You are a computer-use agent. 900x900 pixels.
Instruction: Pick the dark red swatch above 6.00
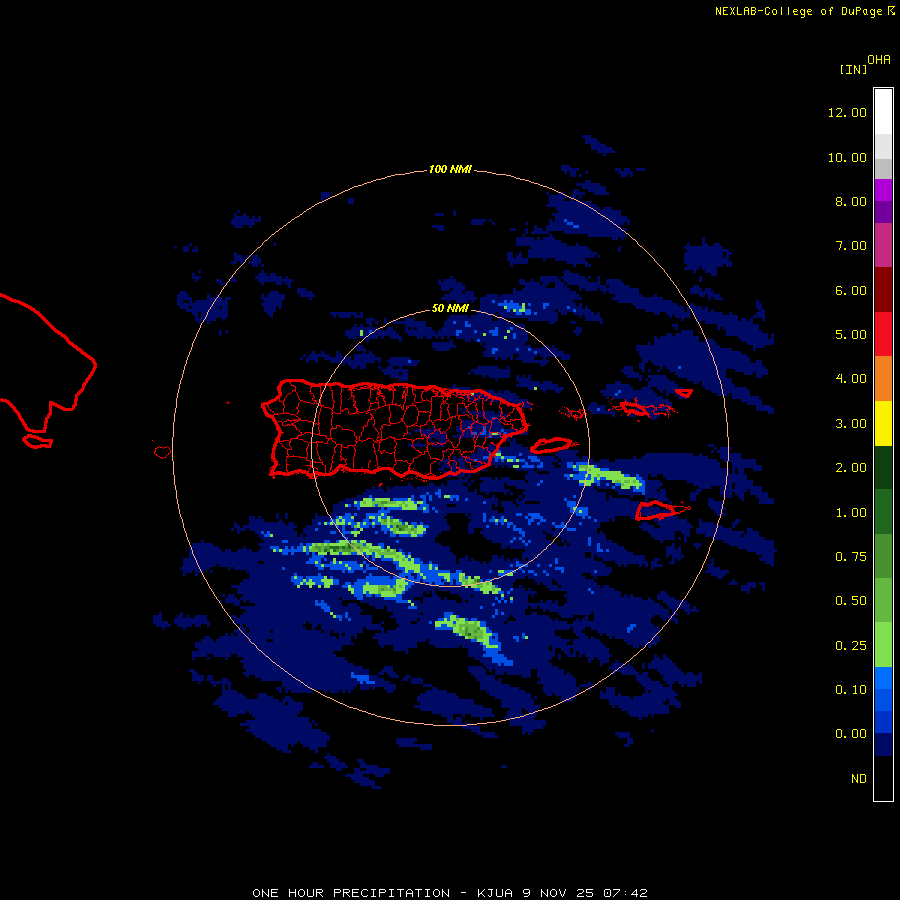click(883, 290)
